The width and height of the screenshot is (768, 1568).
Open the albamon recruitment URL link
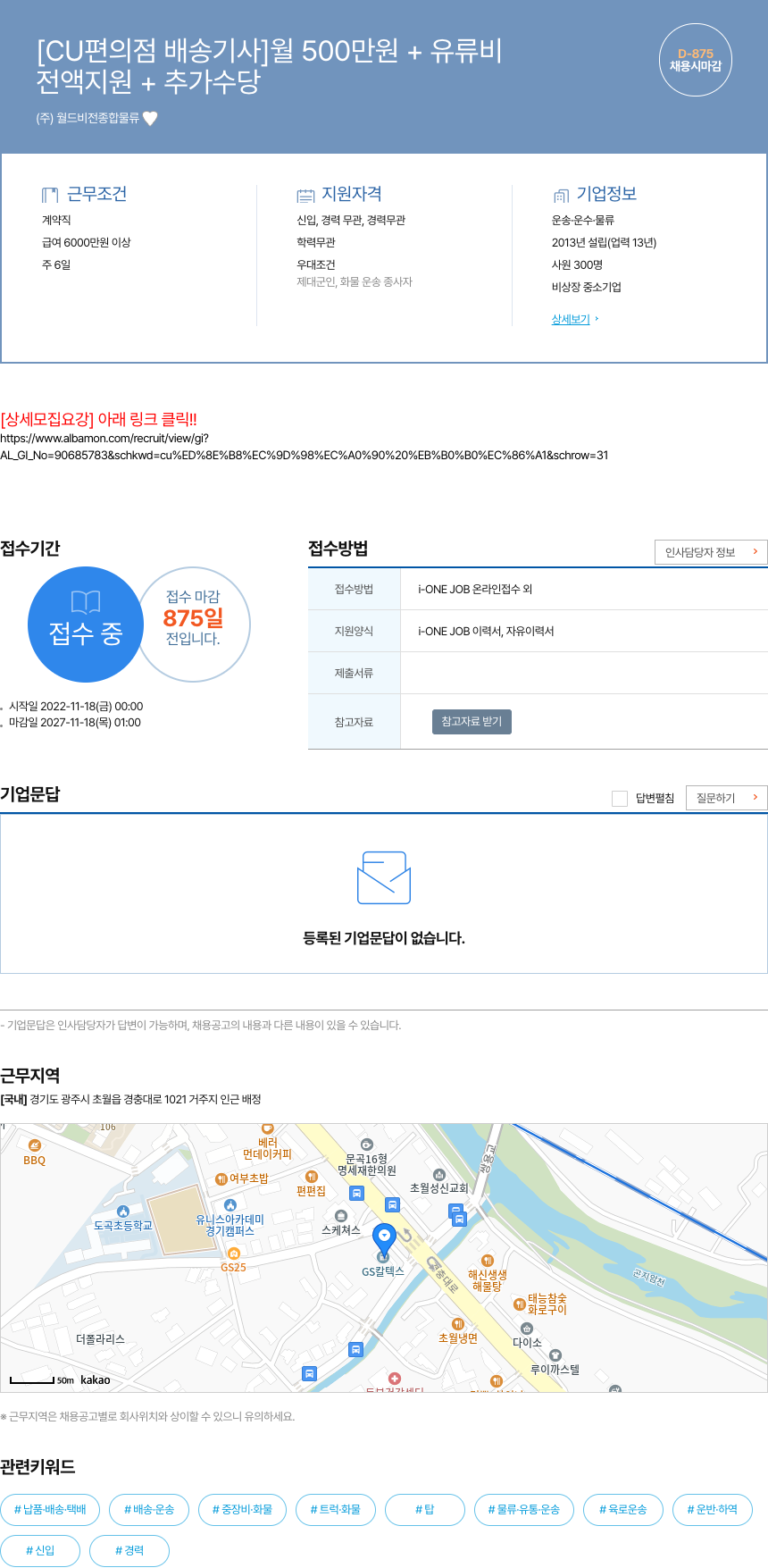click(304, 447)
